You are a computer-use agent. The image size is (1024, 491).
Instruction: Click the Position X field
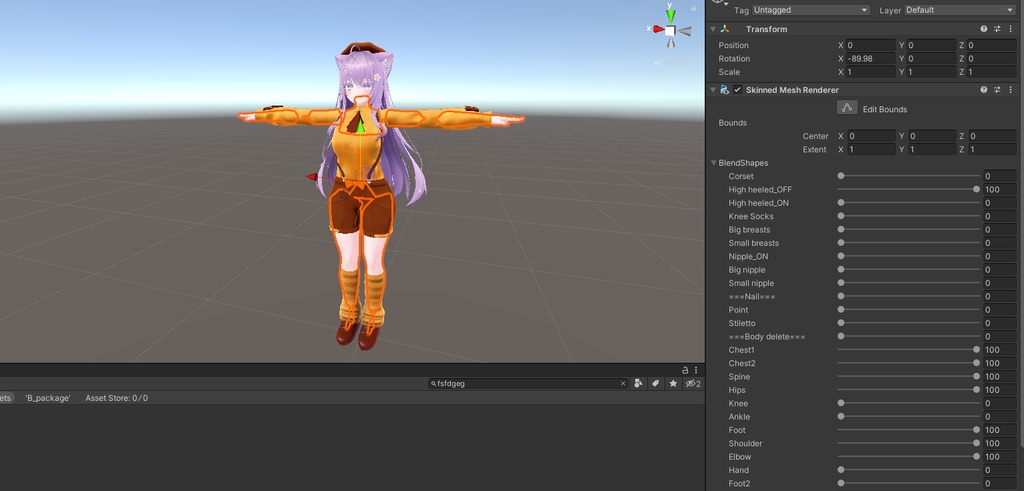click(871, 46)
